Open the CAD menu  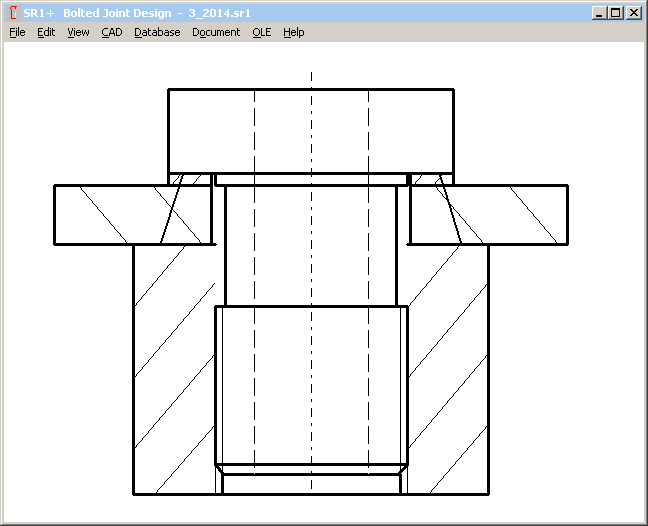111,32
